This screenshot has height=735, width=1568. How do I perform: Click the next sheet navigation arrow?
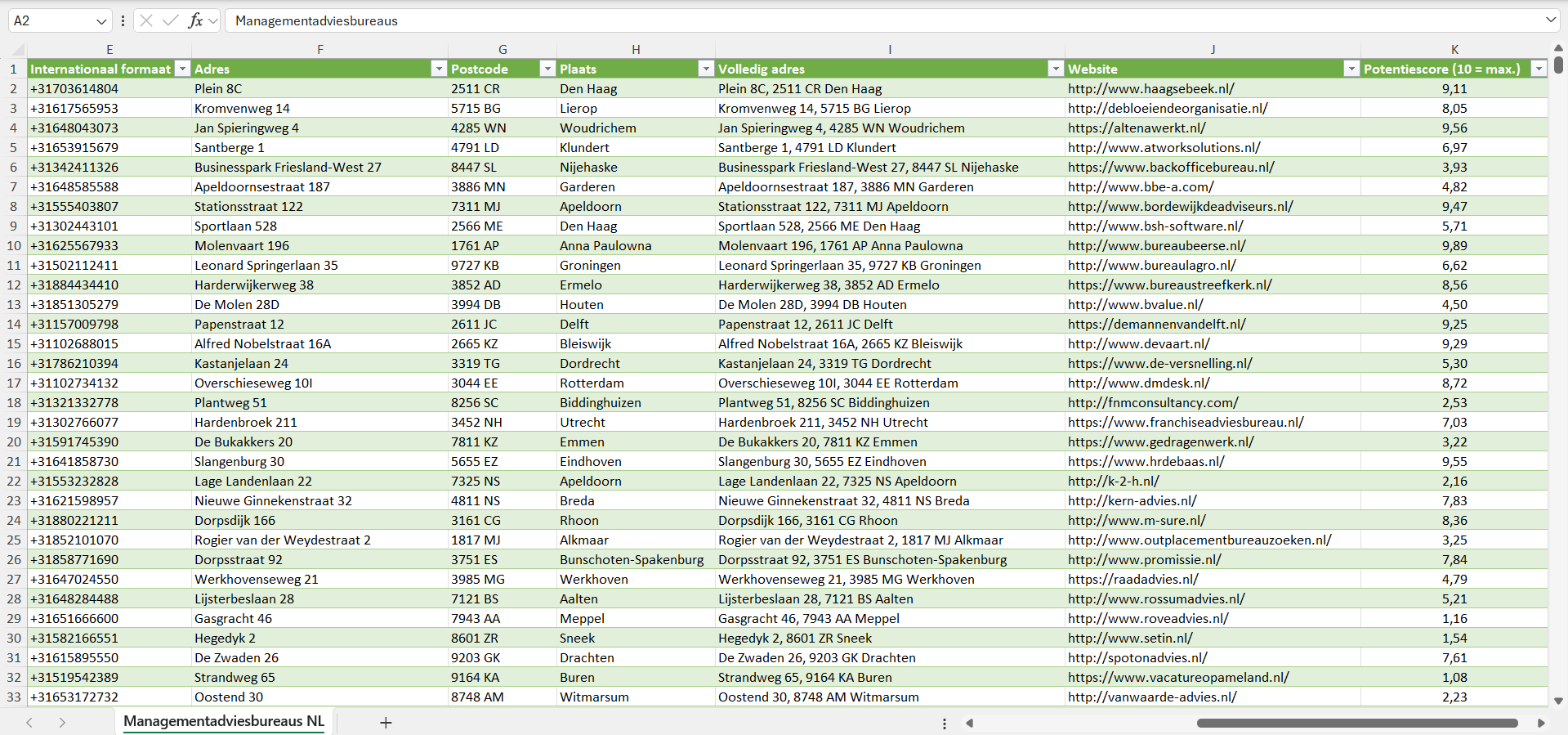click(62, 723)
